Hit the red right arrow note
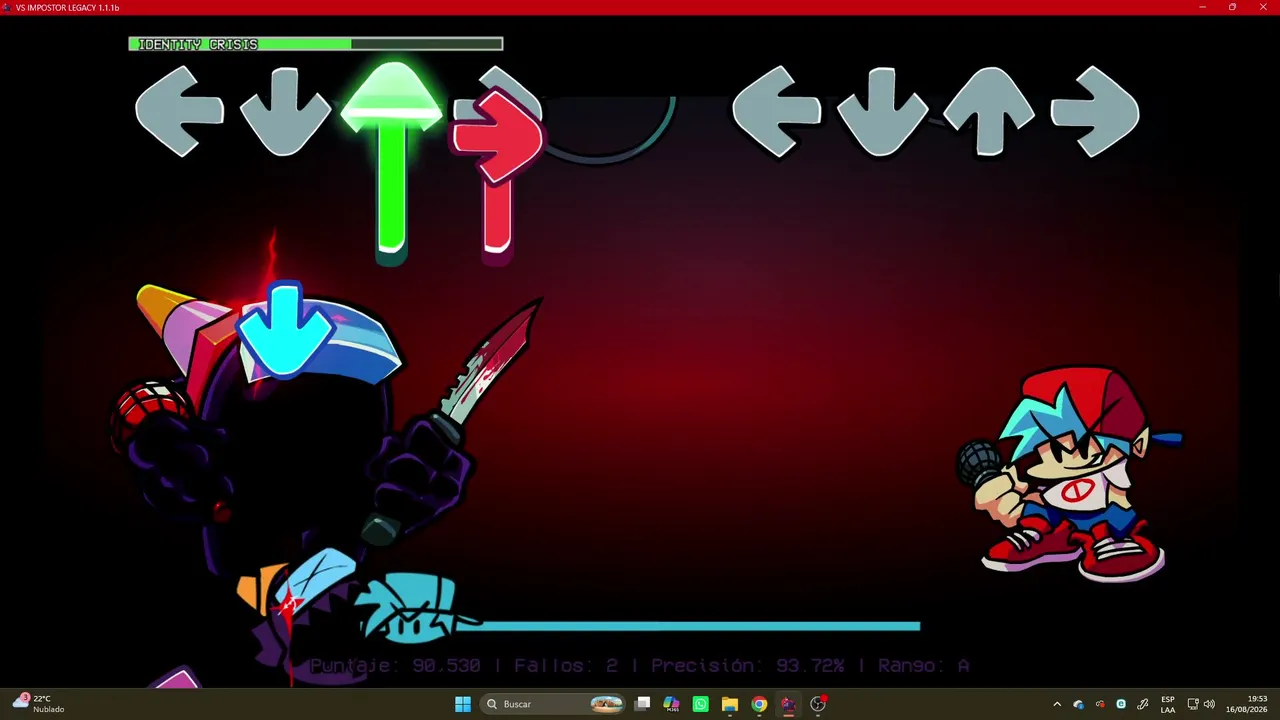Viewport: 1280px width, 720px height. tap(498, 136)
